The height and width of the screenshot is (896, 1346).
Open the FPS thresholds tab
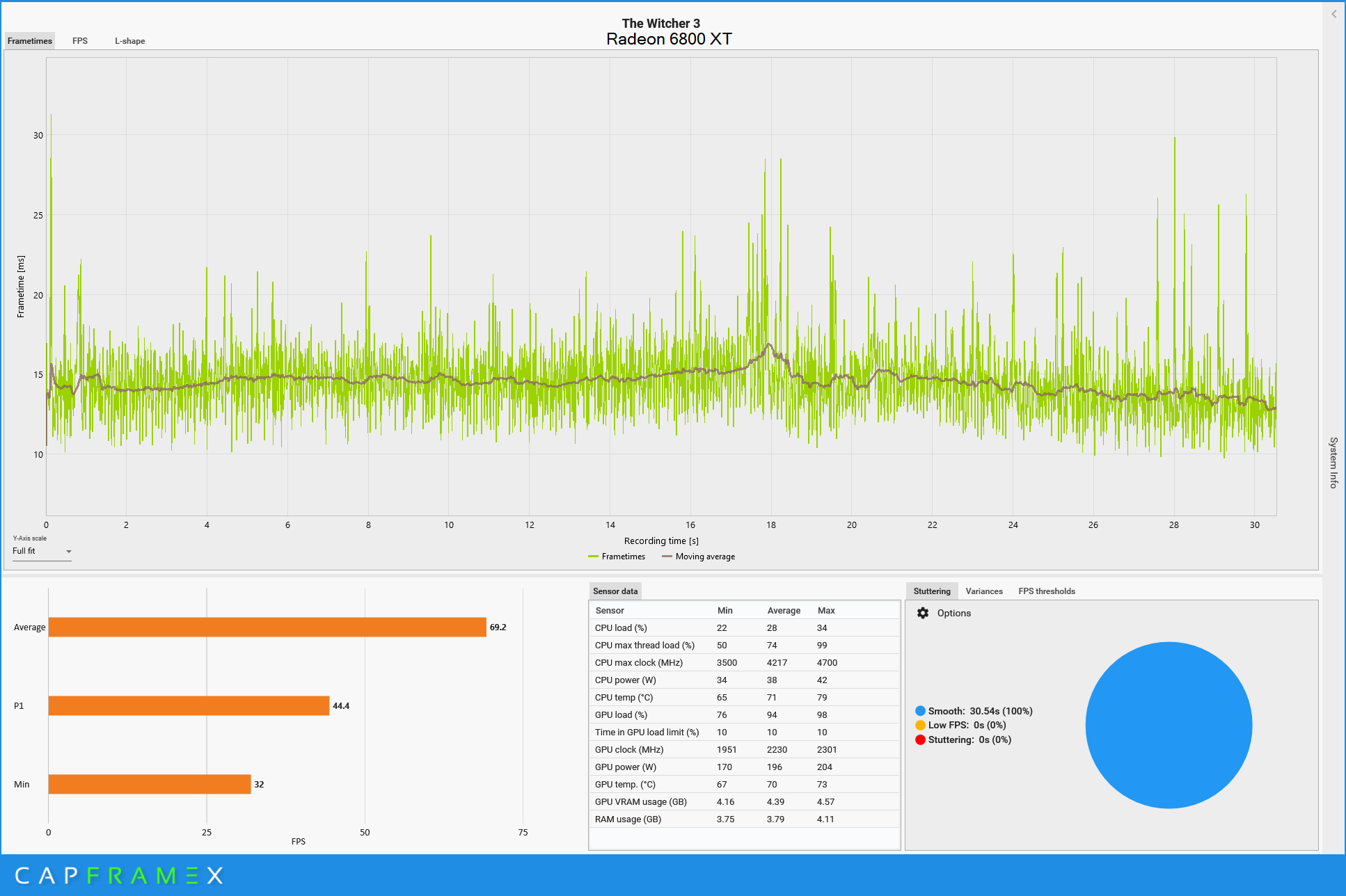click(1046, 591)
